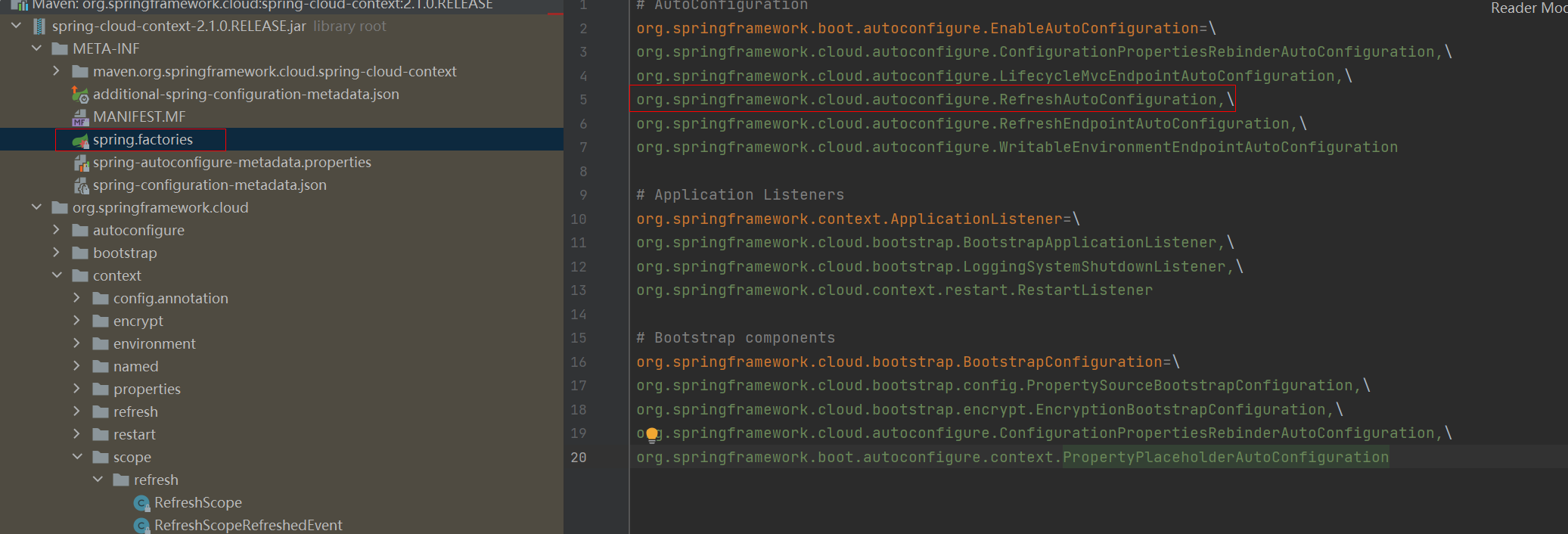
Task: Click RefreshAutoConfiguration entry on line 5
Action: click(x=1107, y=100)
